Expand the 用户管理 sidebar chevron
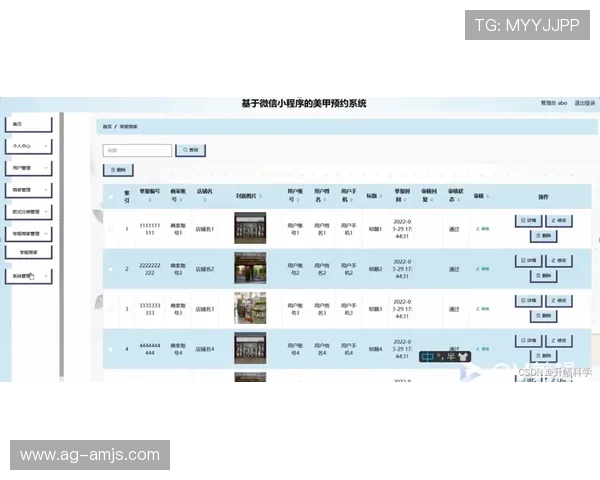 pyautogui.click(x=46, y=168)
